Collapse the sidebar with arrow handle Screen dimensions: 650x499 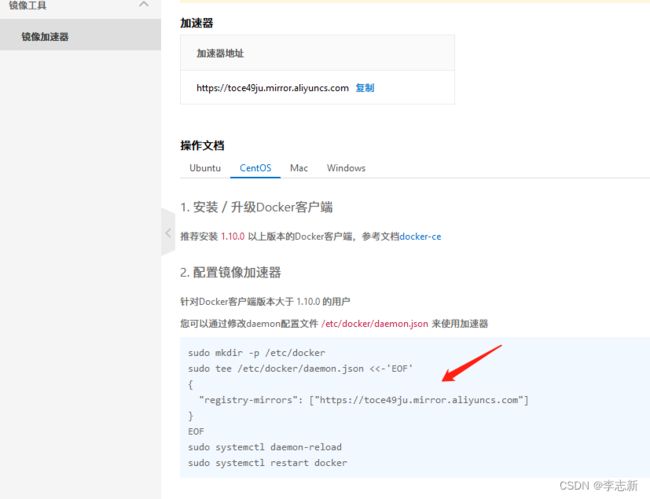(168, 233)
